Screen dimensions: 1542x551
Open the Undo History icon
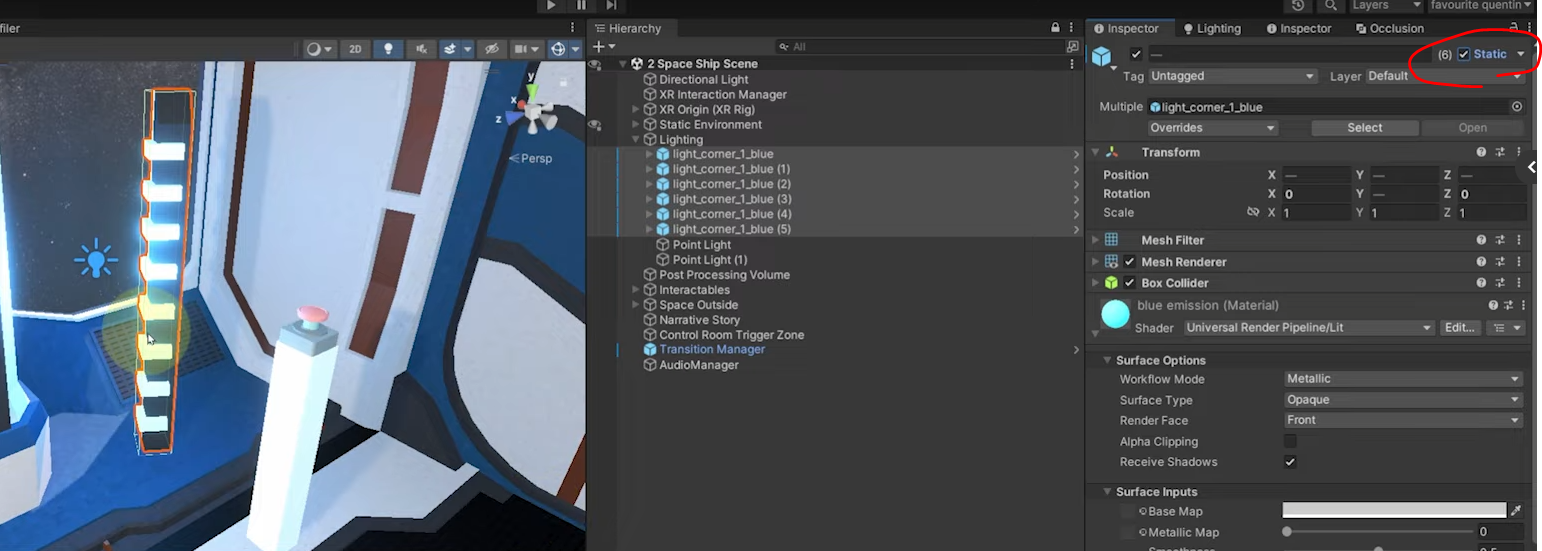tap(1298, 6)
